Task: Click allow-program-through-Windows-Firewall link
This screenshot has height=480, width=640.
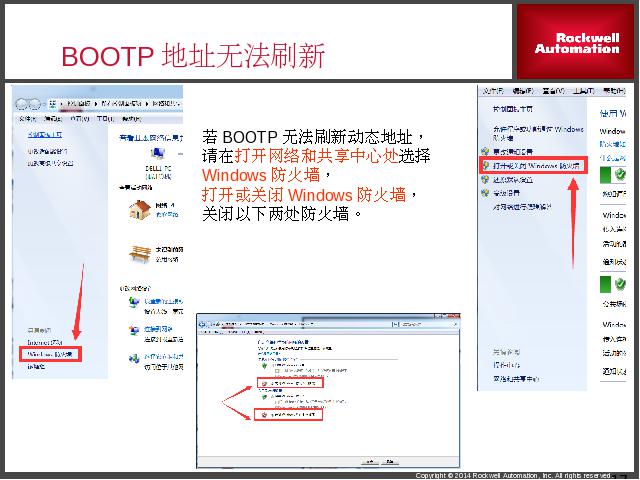Action: pyautogui.click(x=538, y=133)
